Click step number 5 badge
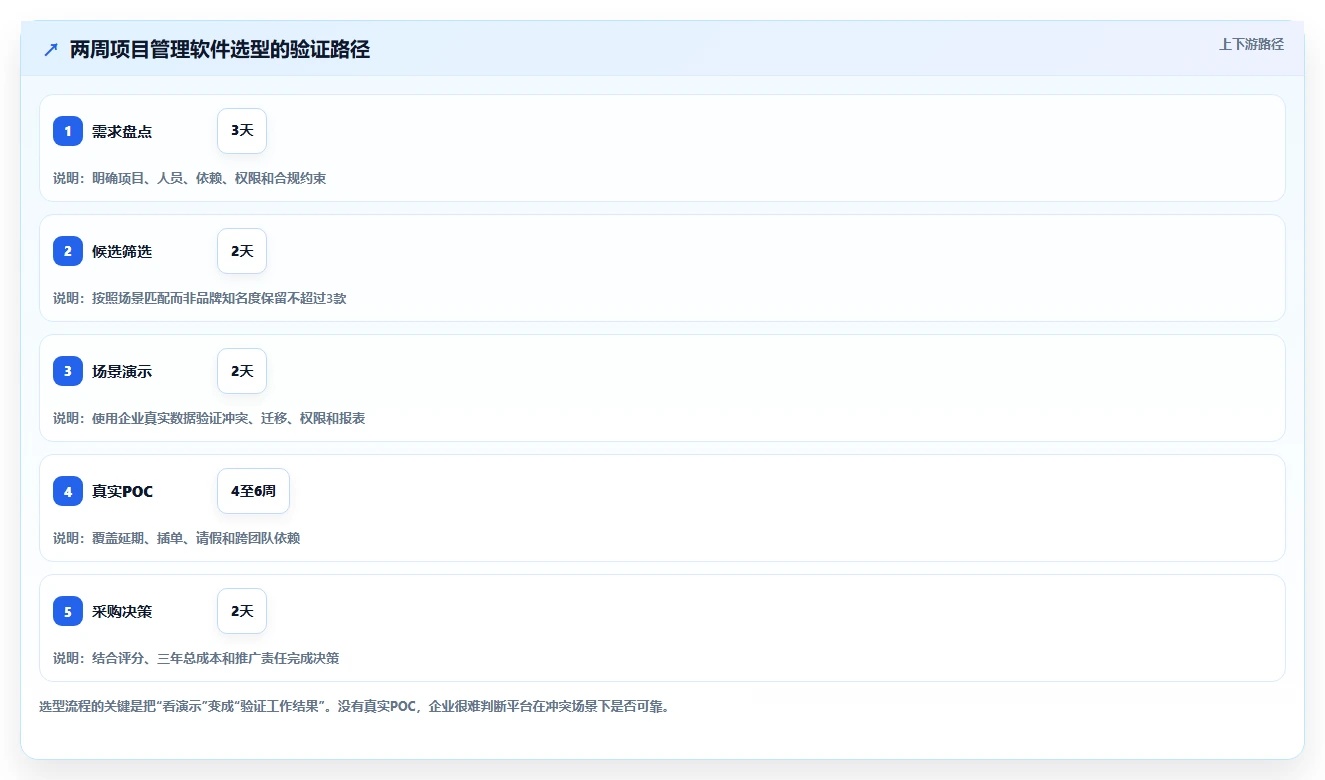The width and height of the screenshot is (1325, 780). [68, 611]
